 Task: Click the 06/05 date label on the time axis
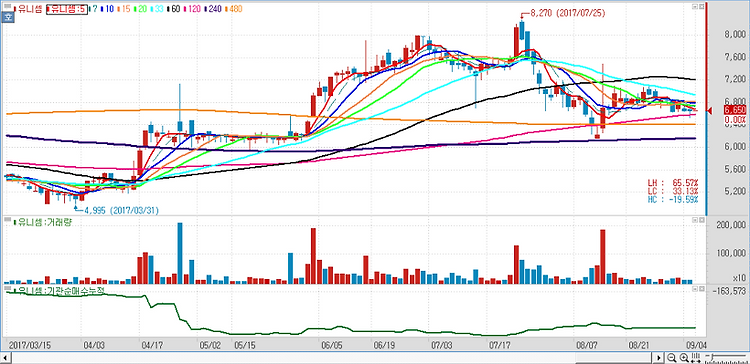point(332,345)
